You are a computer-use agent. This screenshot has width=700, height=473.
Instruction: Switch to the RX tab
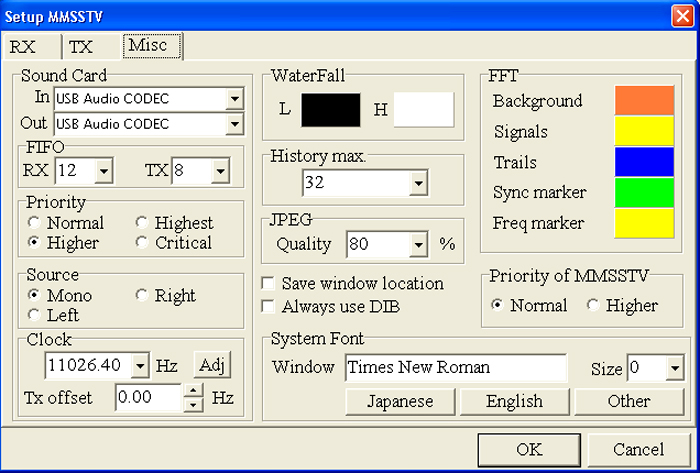[x=31, y=46]
